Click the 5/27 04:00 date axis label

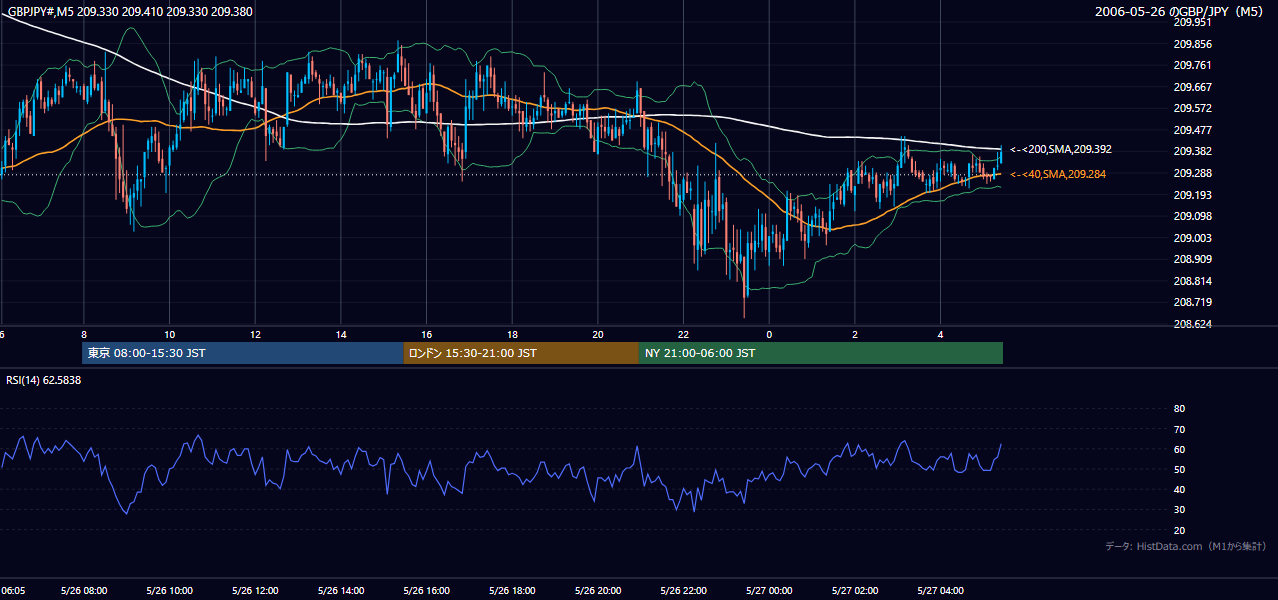tap(940, 590)
